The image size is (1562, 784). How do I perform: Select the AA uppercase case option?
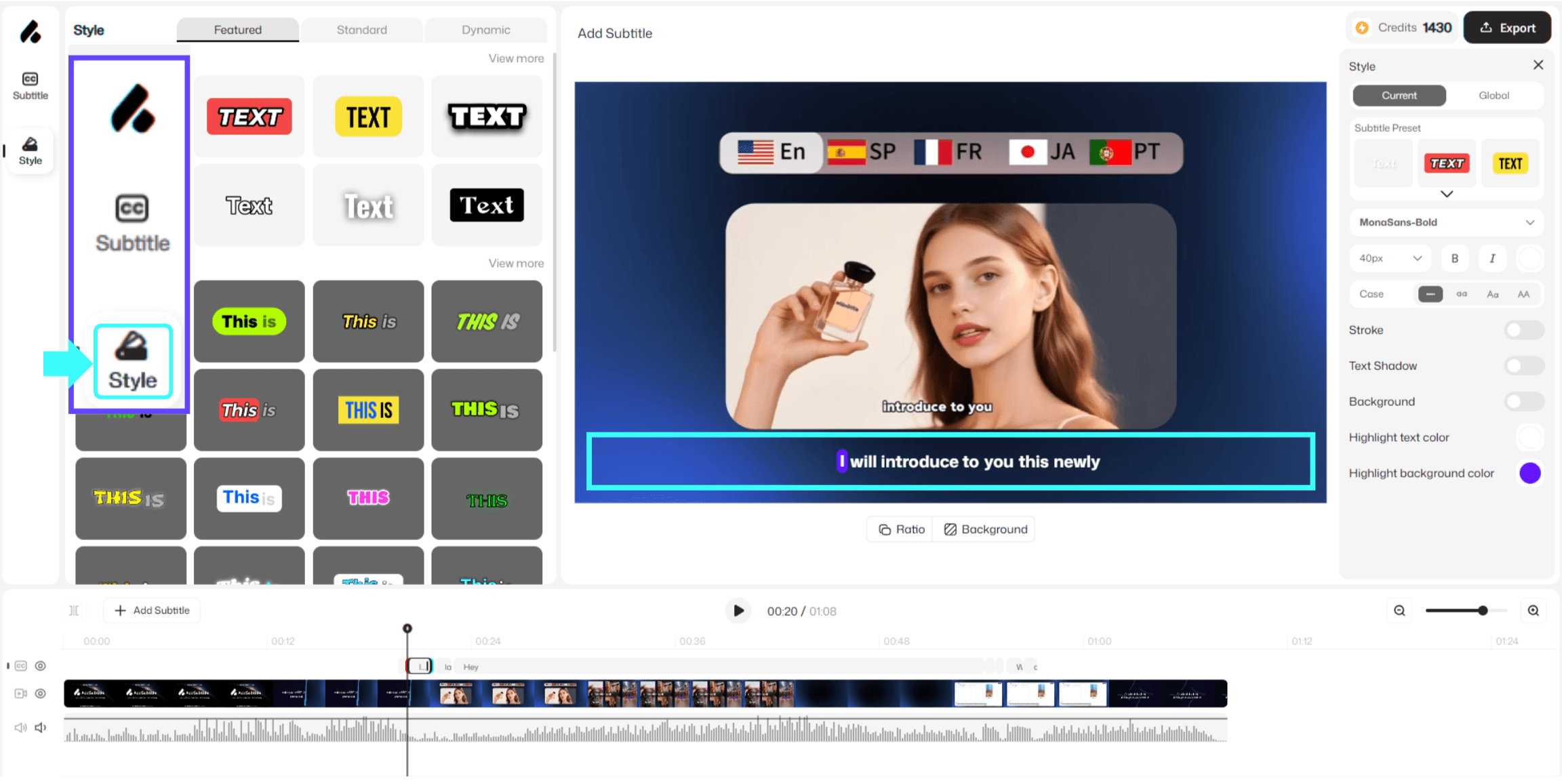pos(1523,294)
